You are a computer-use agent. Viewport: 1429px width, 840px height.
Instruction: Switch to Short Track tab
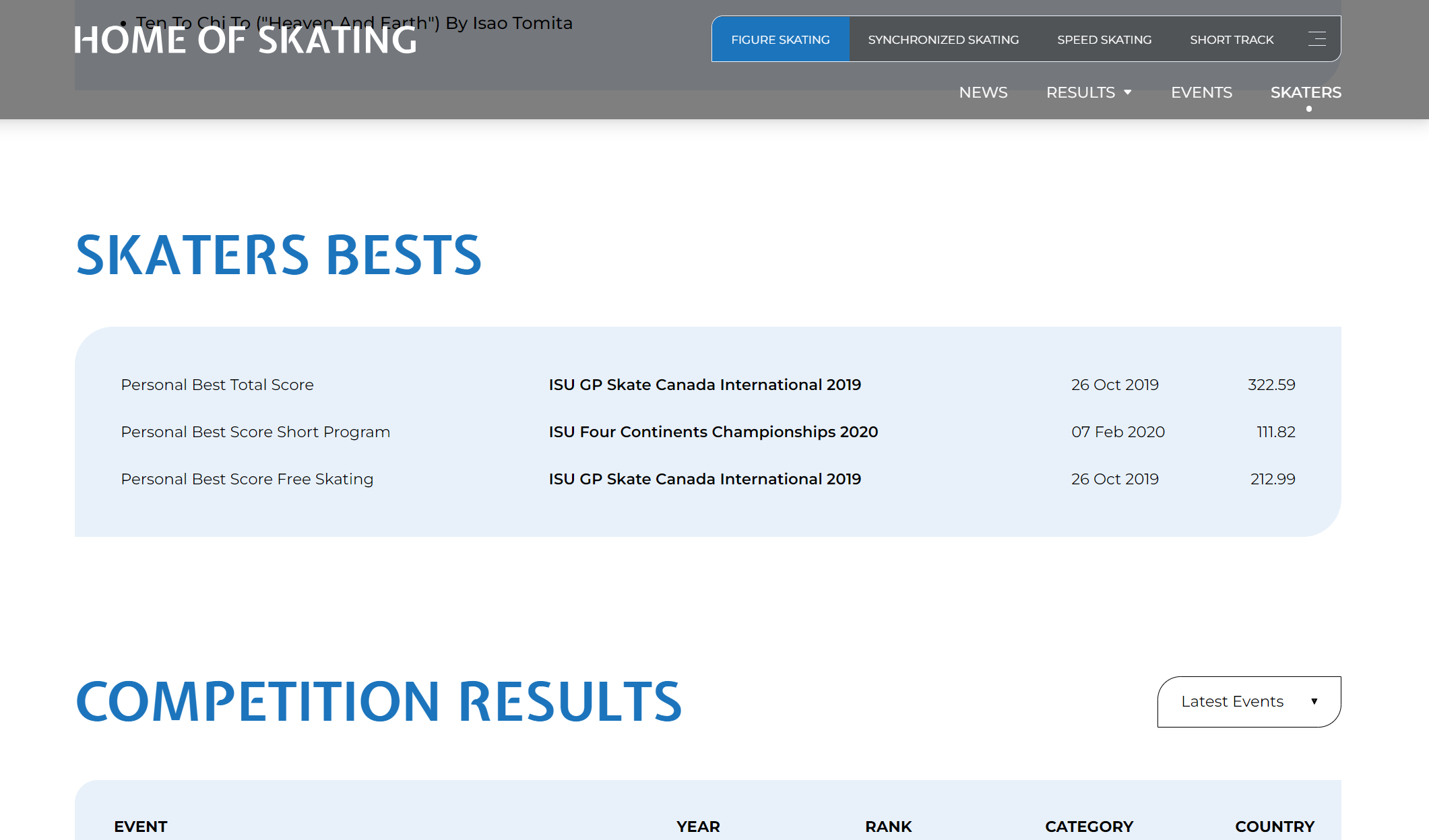(1232, 40)
